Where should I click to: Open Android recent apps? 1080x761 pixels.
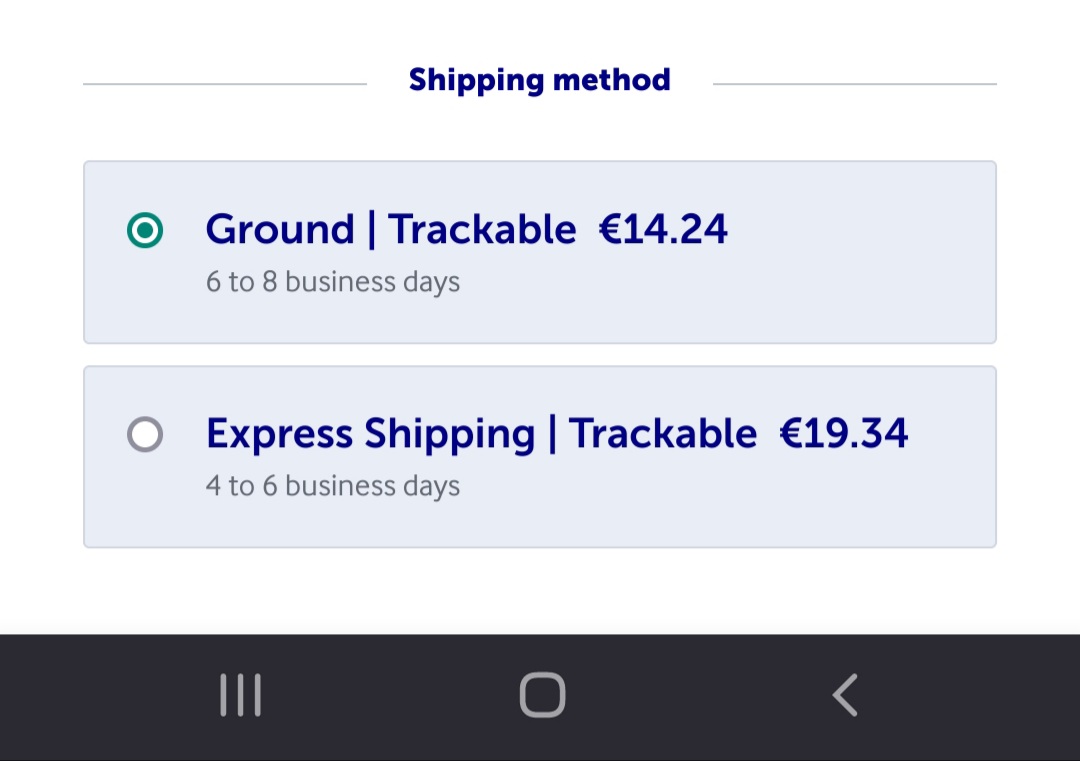pyautogui.click(x=241, y=695)
